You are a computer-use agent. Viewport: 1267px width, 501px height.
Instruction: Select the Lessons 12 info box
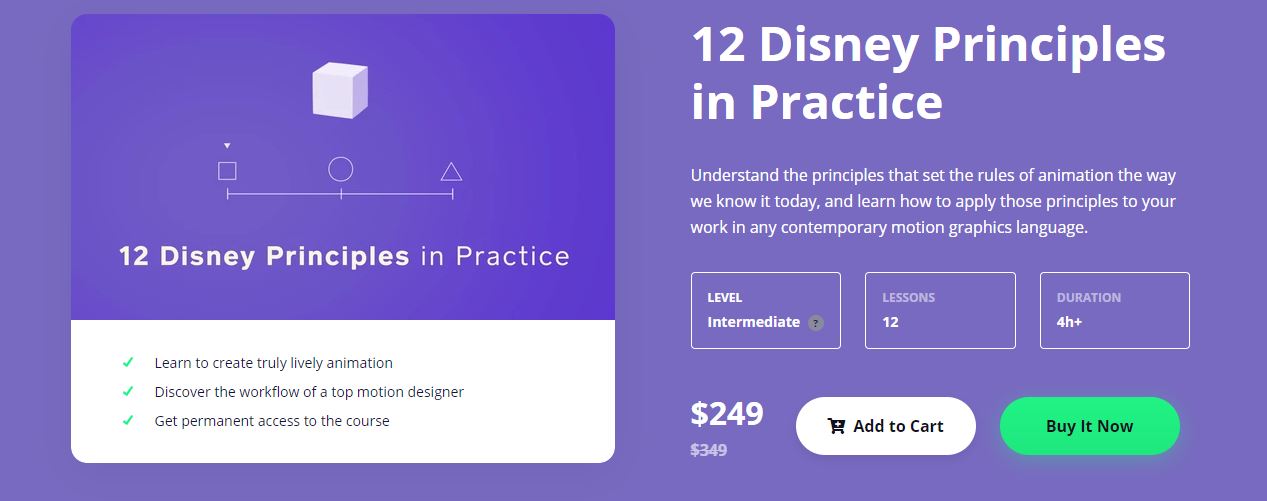click(x=939, y=310)
